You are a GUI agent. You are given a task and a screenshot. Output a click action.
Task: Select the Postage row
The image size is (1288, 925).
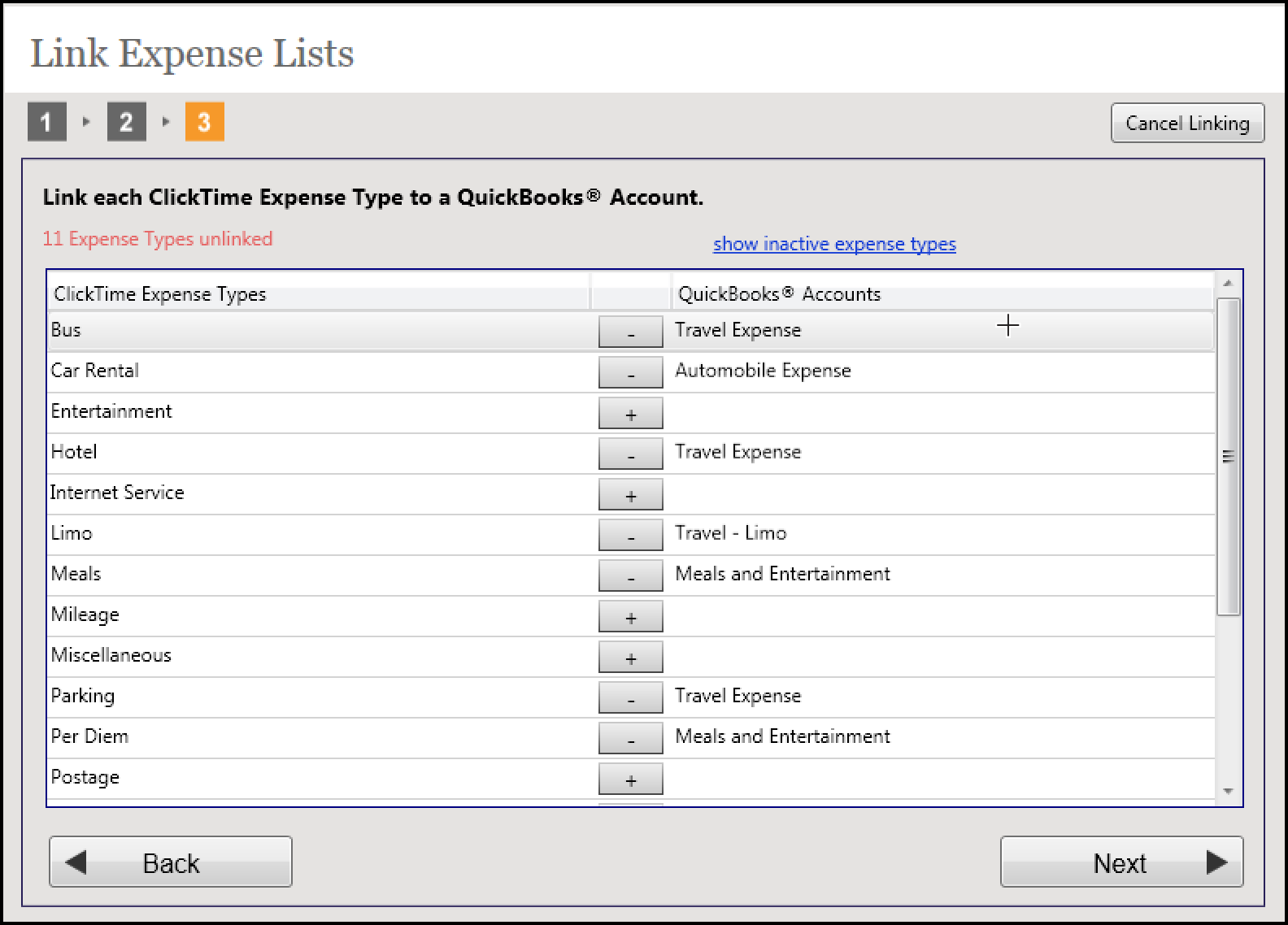click(630, 778)
